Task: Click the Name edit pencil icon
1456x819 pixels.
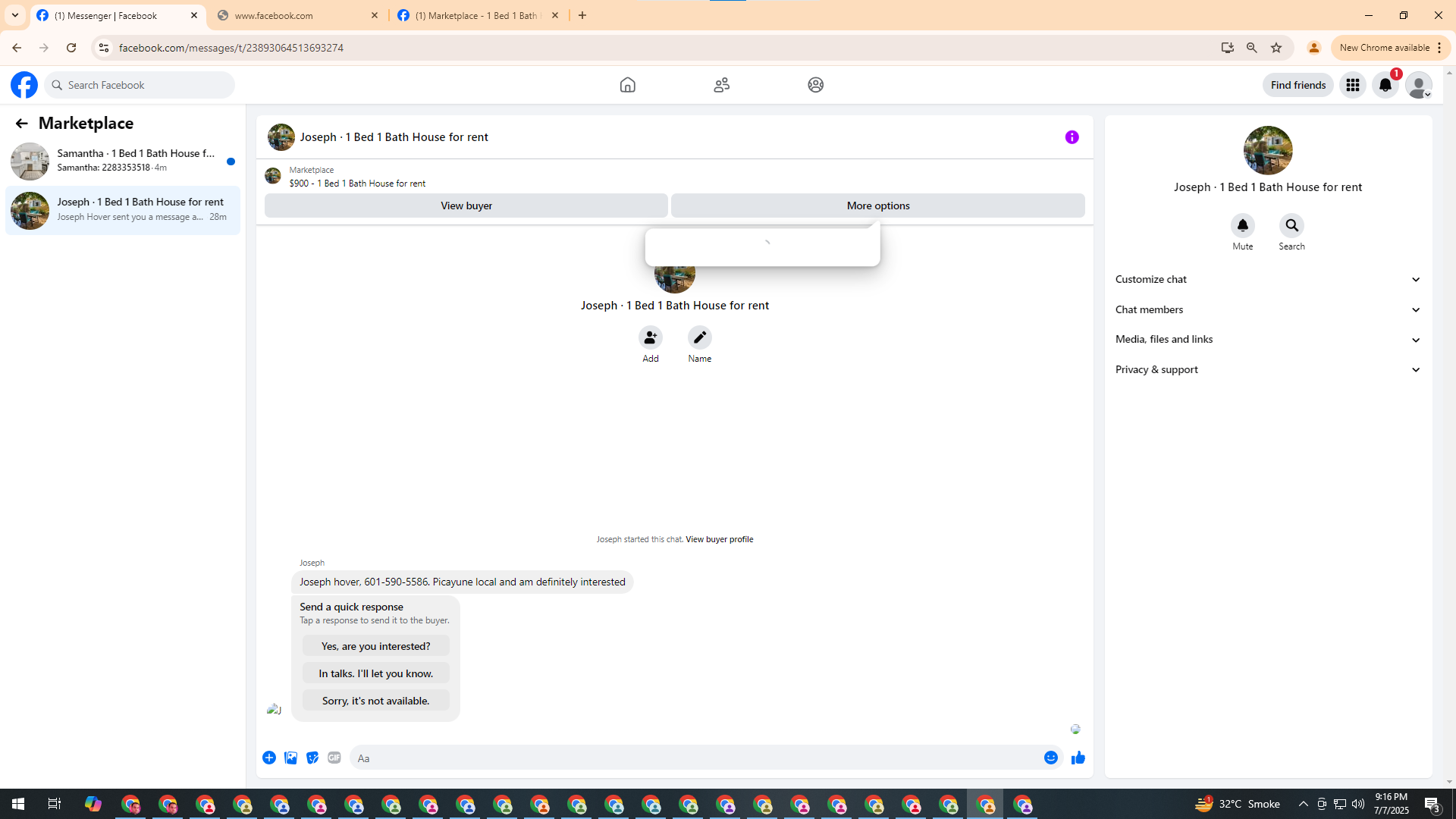Action: coord(699,337)
